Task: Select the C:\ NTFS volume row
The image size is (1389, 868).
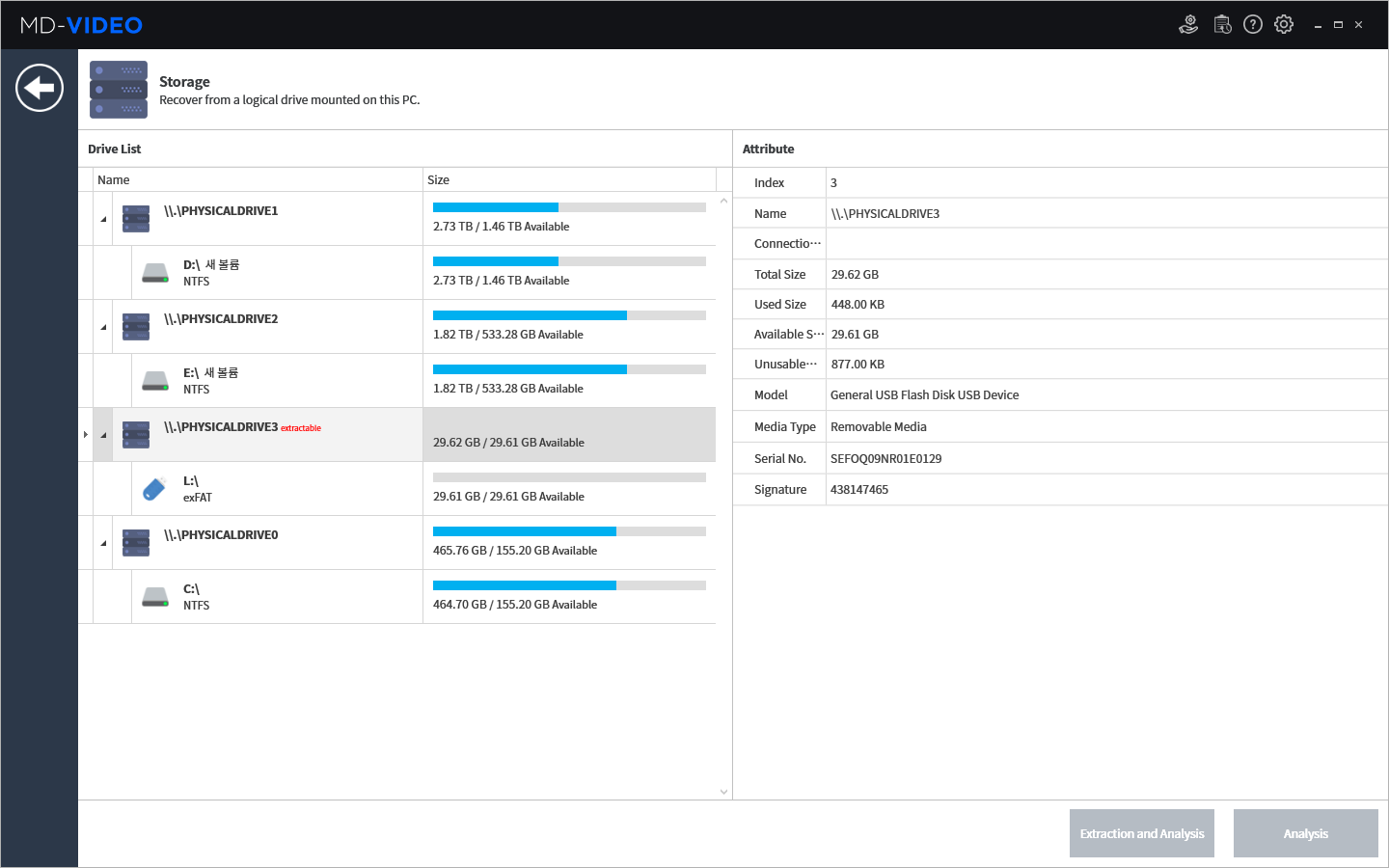Action: click(396, 597)
